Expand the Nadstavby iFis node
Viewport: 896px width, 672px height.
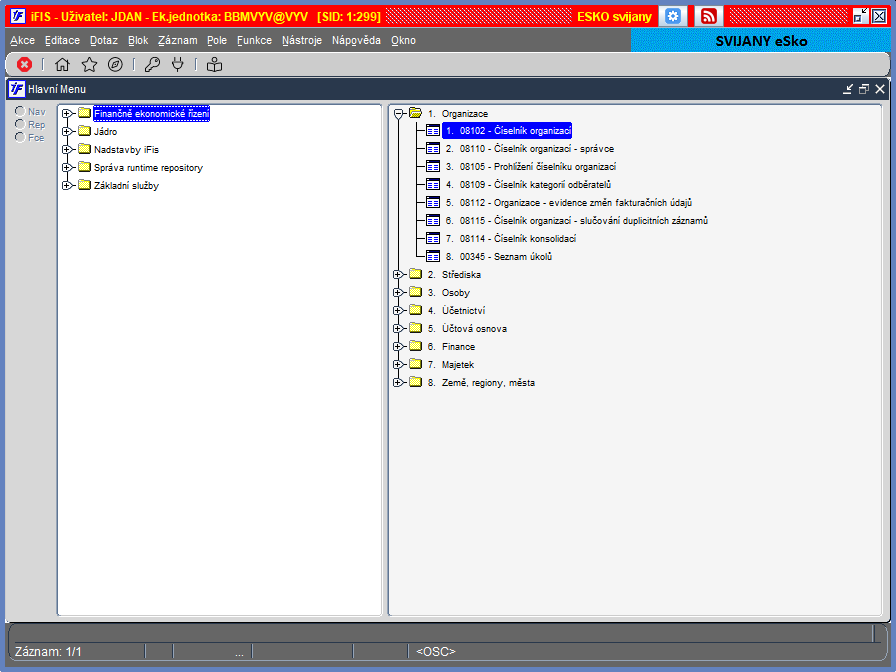tap(67, 149)
